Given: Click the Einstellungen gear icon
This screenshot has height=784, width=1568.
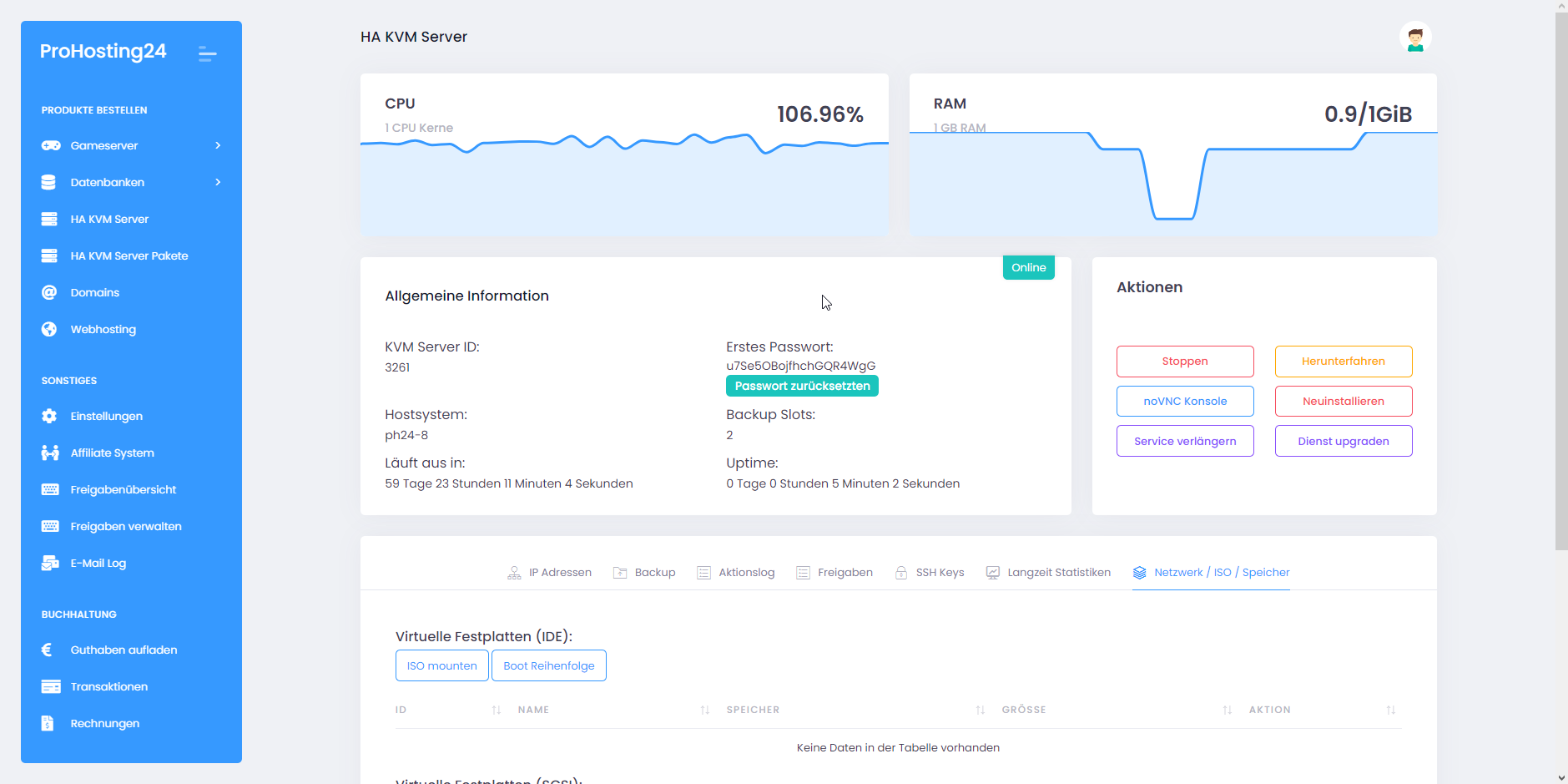Looking at the screenshot, I should 49,416.
